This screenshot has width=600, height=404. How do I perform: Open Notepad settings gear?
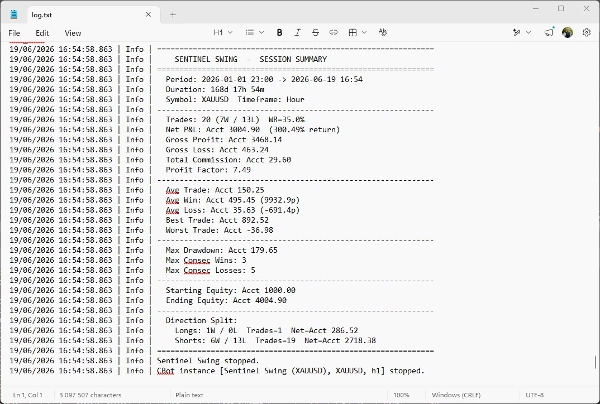coord(587,33)
